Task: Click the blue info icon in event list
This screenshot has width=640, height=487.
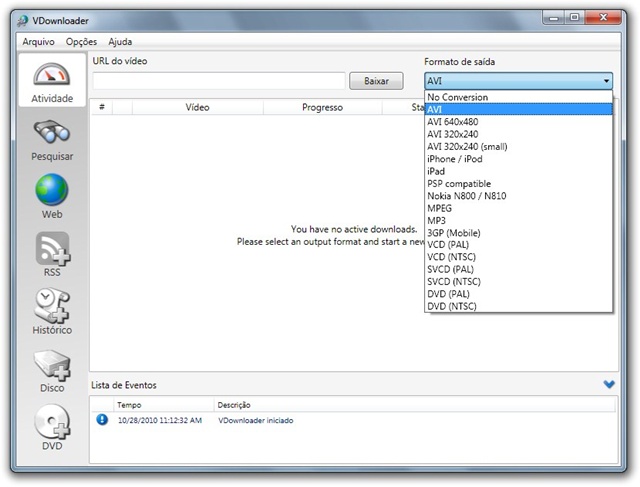Action: coord(102,420)
